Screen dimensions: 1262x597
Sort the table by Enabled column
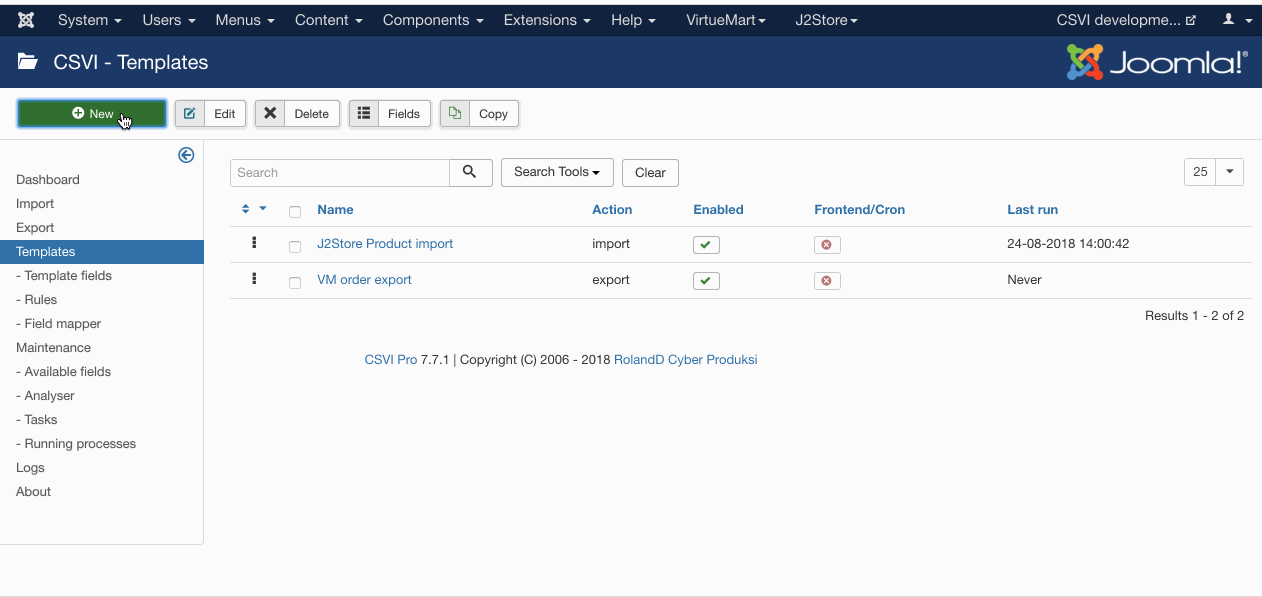point(718,210)
